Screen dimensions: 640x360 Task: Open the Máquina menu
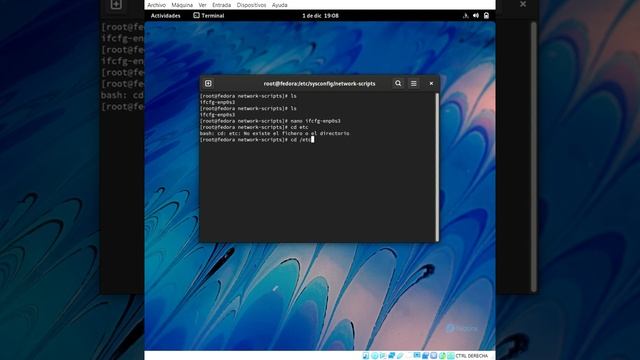coord(182,5)
